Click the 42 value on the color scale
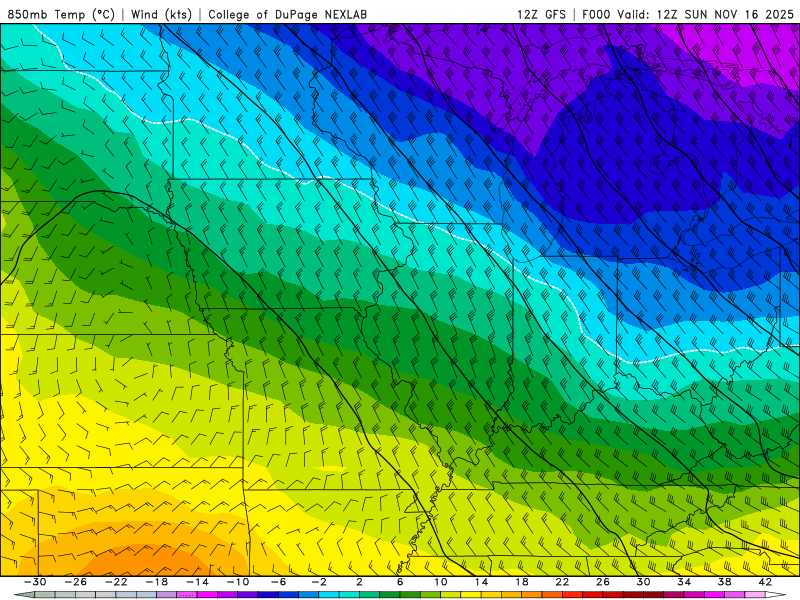The height and width of the screenshot is (600, 800). 765,582
